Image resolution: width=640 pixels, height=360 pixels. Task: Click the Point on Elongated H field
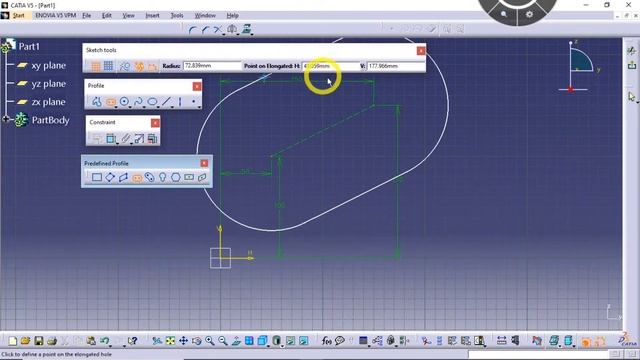coord(330,66)
